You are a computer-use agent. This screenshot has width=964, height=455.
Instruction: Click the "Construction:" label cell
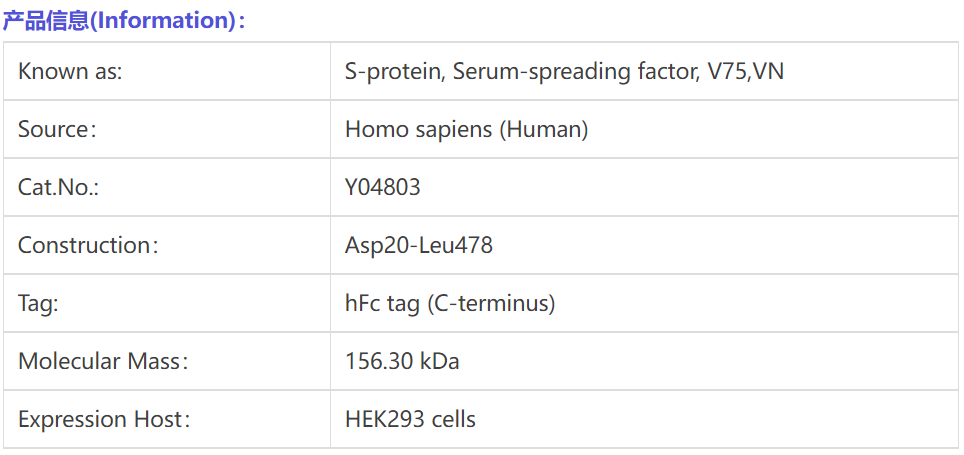88,245
